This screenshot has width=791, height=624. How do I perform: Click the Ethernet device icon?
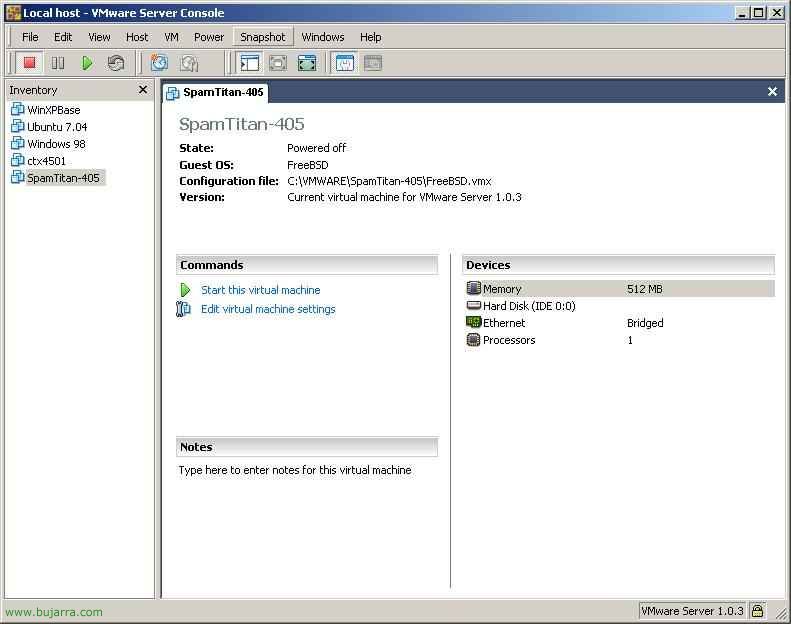474,322
